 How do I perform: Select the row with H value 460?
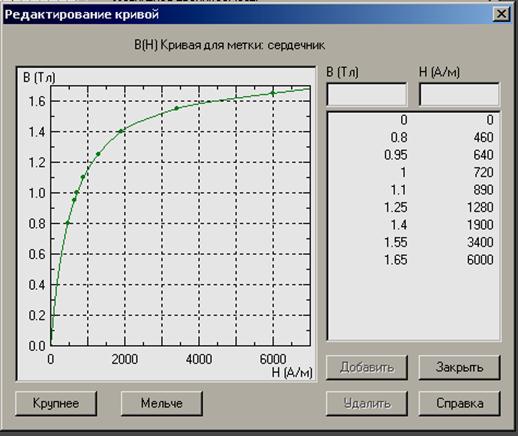point(413,137)
